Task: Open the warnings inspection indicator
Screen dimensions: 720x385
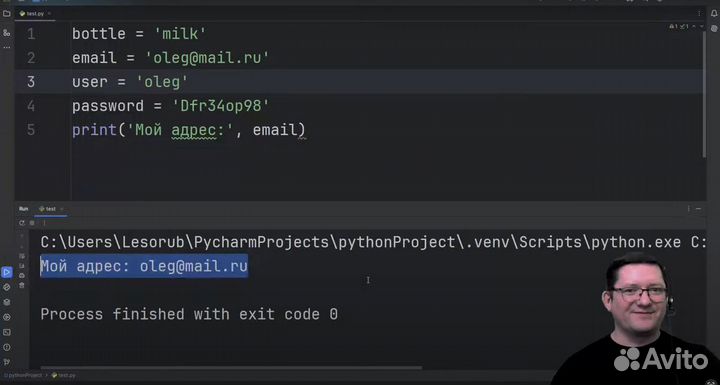Action: (679, 27)
